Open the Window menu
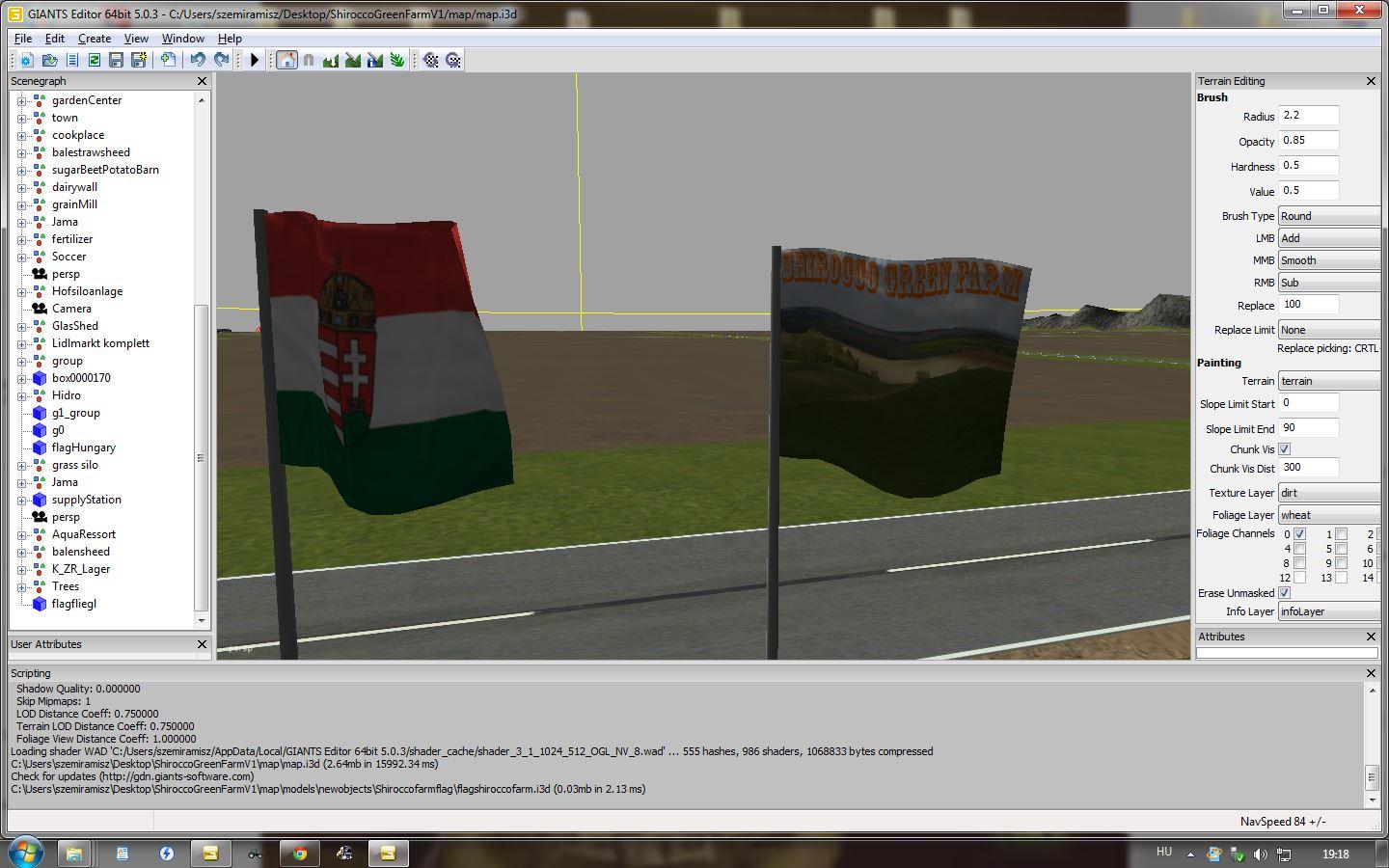The width and height of the screenshot is (1389, 868). tap(182, 39)
